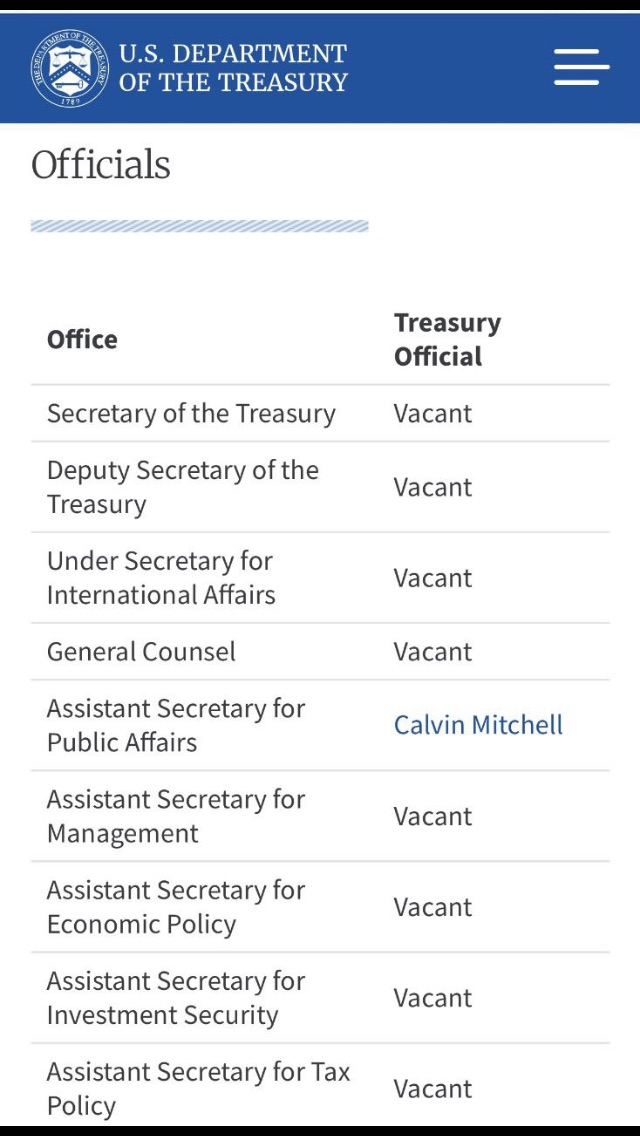The width and height of the screenshot is (640, 1136).
Task: Click Assistant Secretary for Tax Policy
Action: [x=199, y=1089]
